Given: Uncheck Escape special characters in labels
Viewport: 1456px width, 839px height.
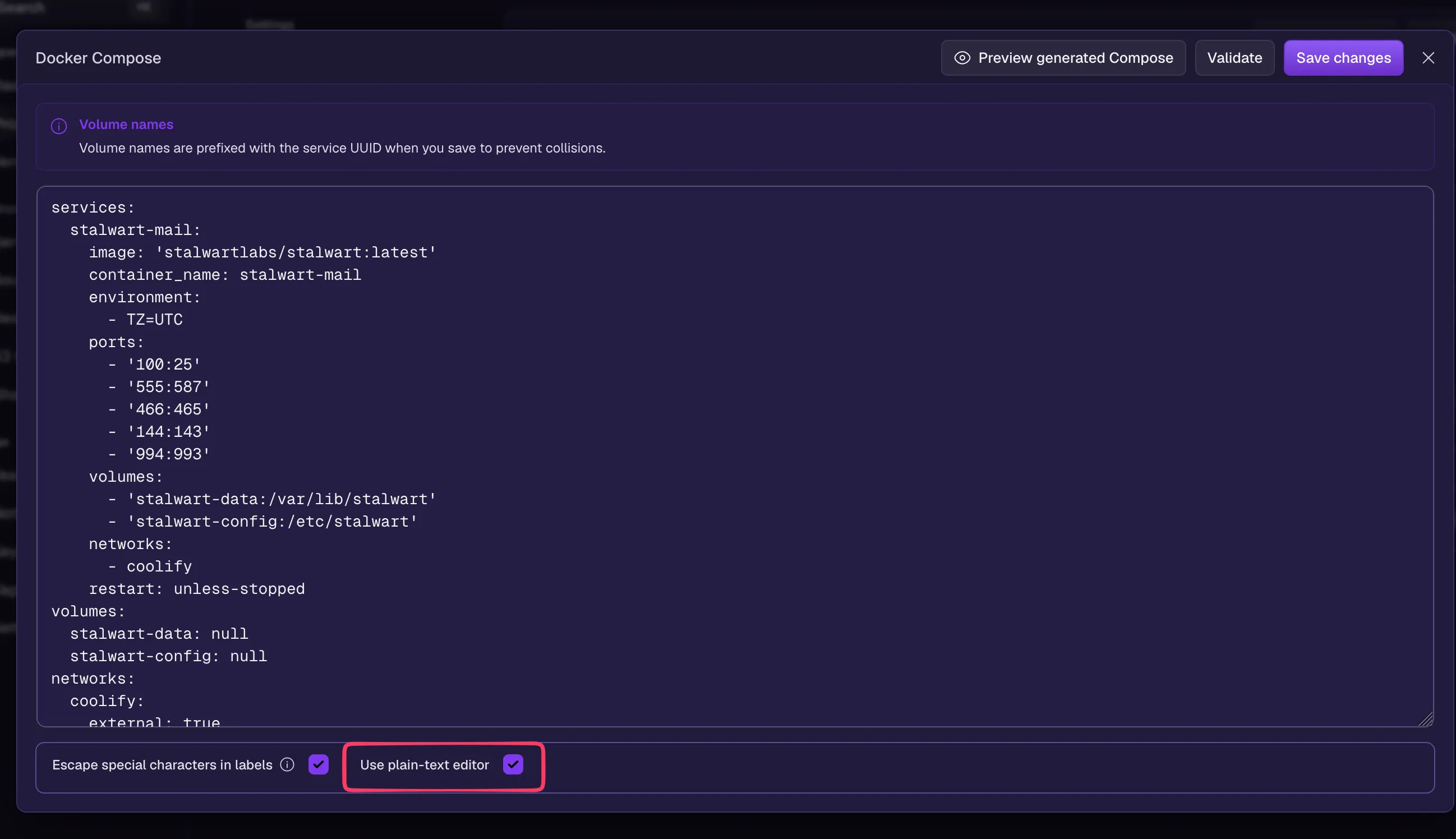Looking at the screenshot, I should (318, 764).
